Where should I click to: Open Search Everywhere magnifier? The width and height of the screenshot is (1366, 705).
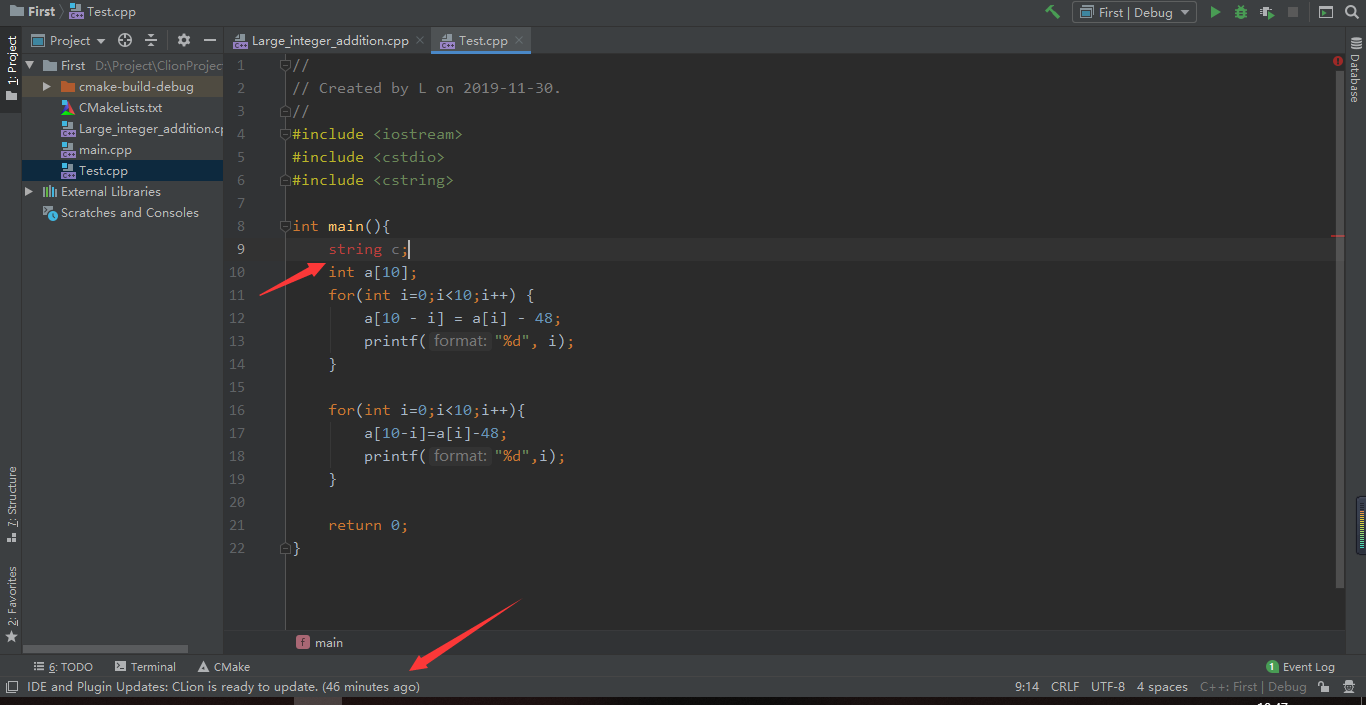point(1352,12)
